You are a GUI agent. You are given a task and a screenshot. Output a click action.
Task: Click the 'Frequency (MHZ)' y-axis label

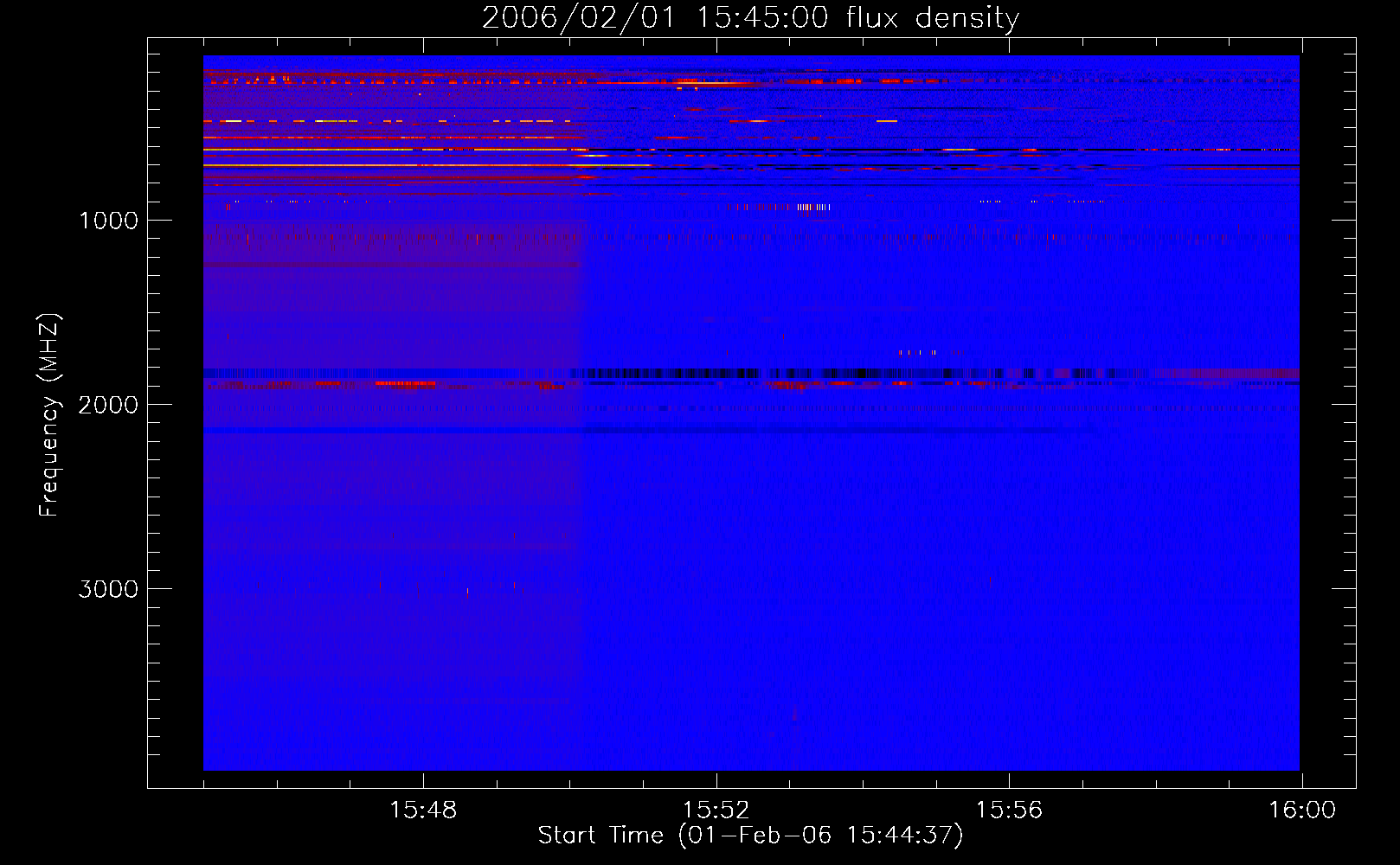click(50, 414)
